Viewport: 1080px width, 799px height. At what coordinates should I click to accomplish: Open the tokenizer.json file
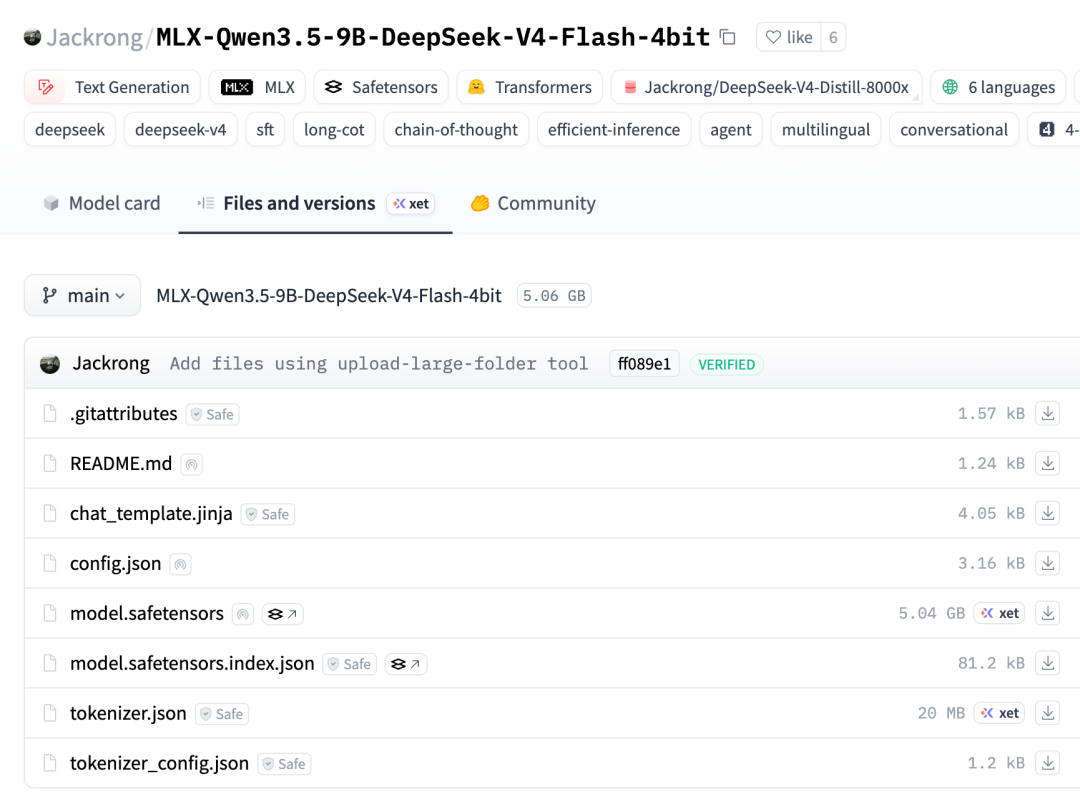[128, 713]
